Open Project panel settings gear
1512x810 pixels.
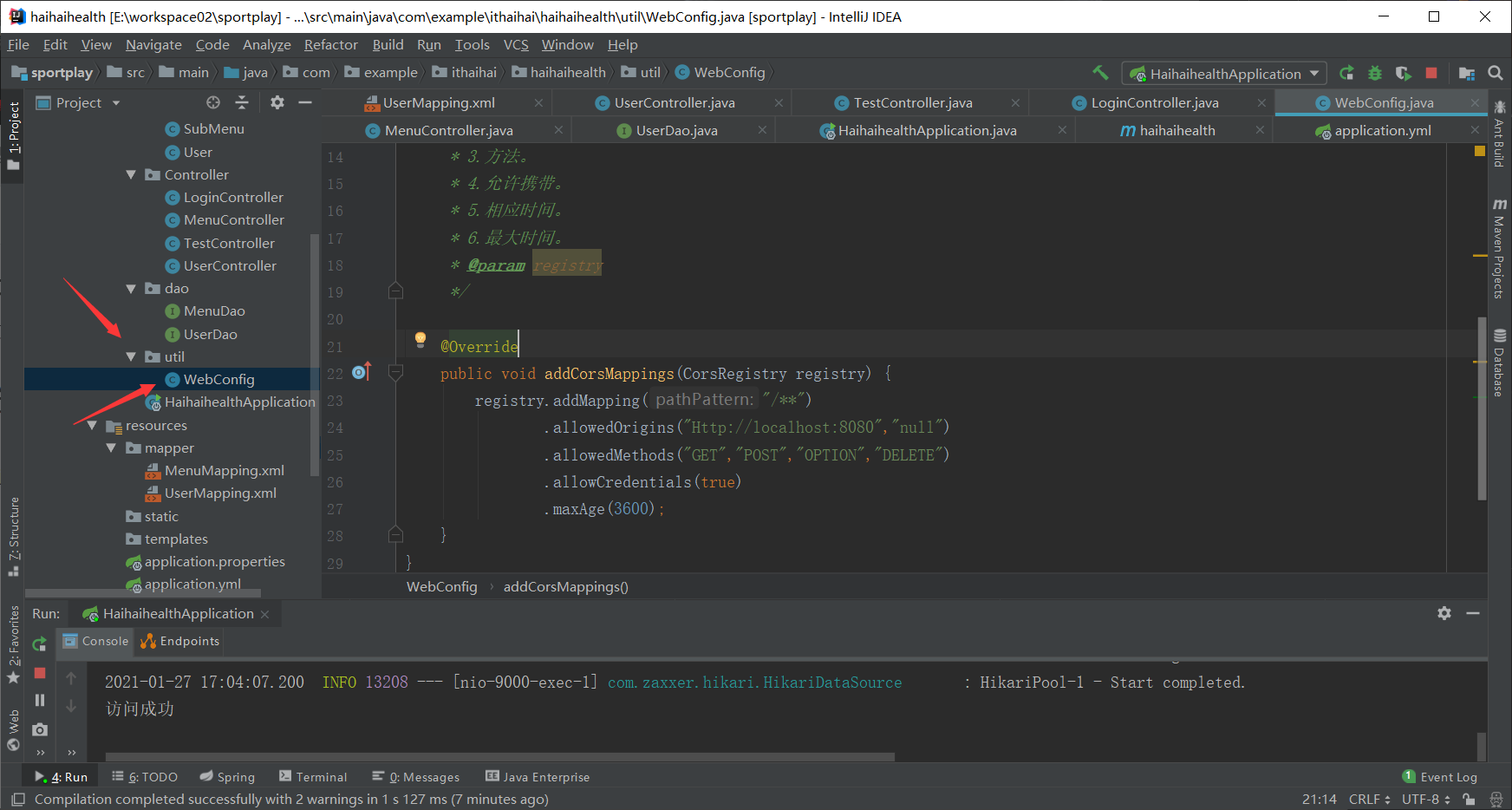(277, 102)
